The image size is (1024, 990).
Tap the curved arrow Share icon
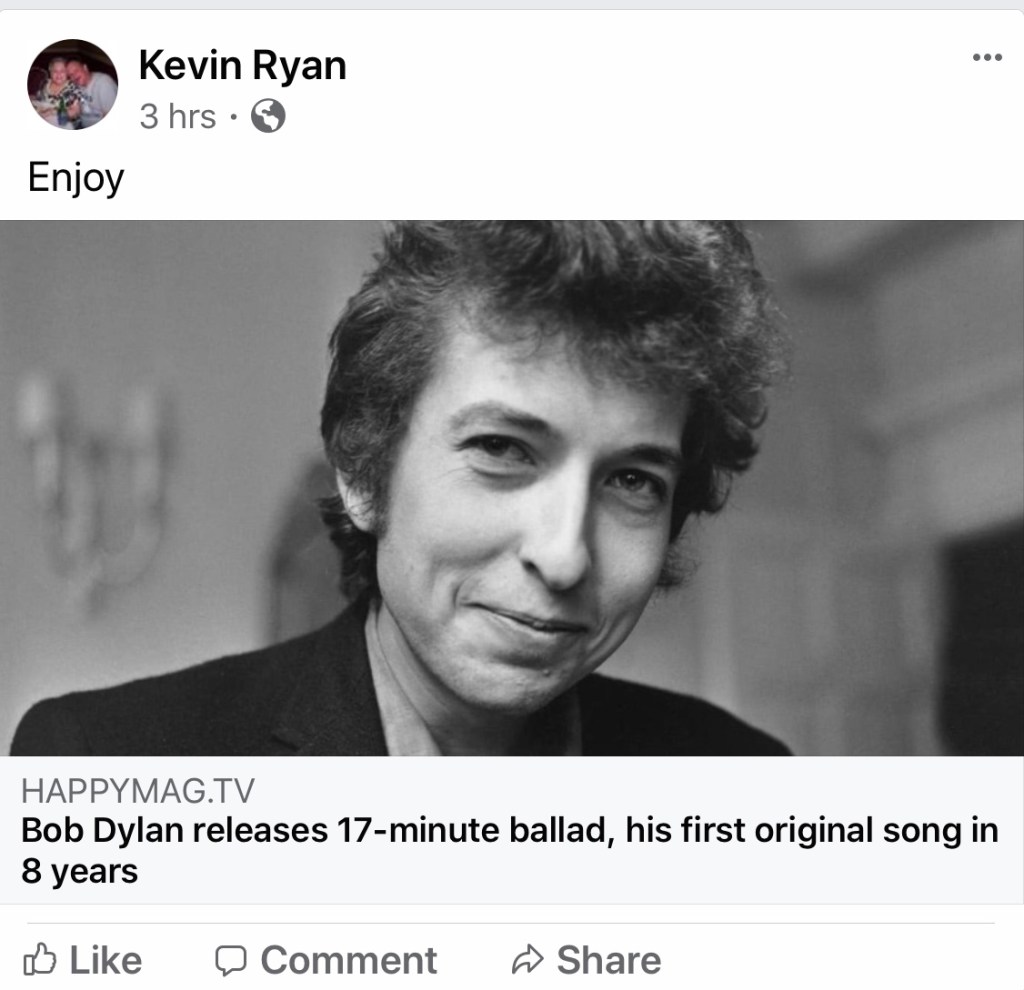click(x=526, y=960)
